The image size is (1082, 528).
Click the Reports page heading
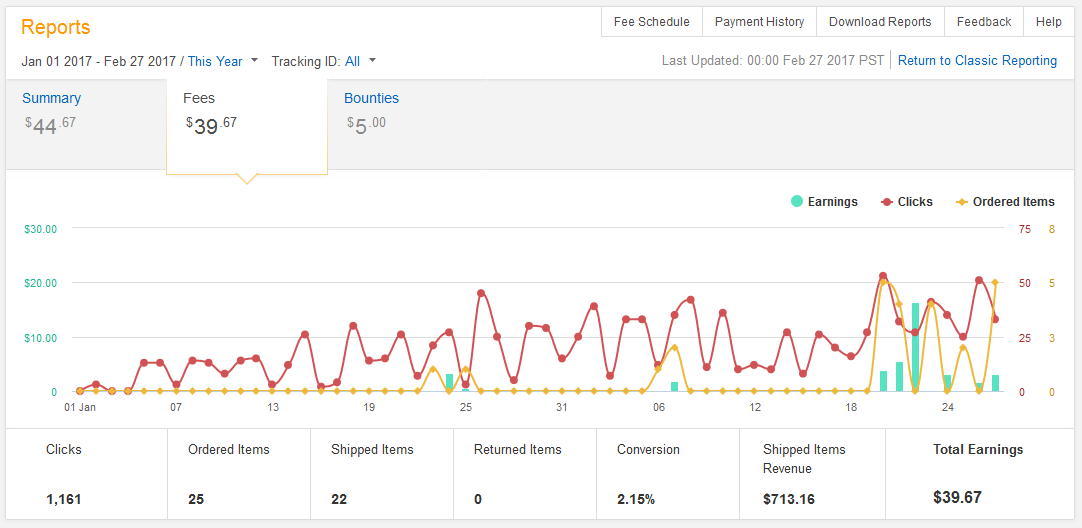(x=56, y=28)
